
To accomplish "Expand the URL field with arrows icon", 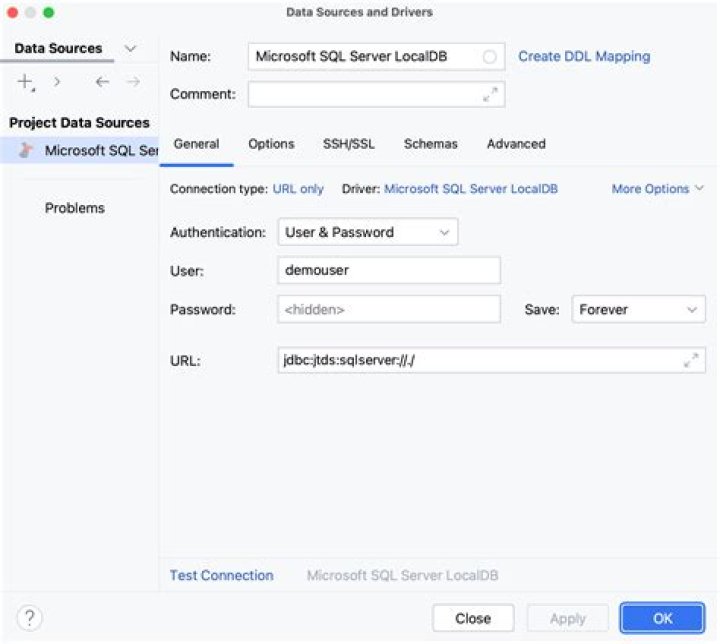I will (x=691, y=360).
